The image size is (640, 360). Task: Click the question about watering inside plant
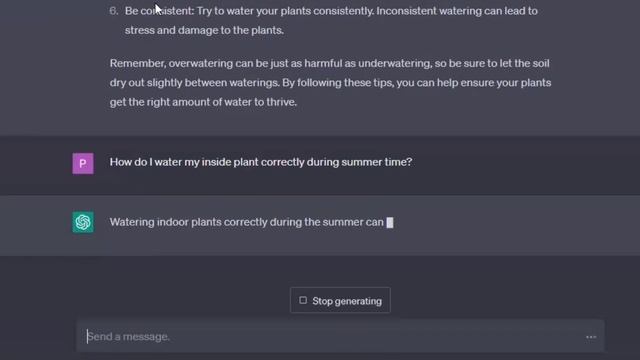261,162
